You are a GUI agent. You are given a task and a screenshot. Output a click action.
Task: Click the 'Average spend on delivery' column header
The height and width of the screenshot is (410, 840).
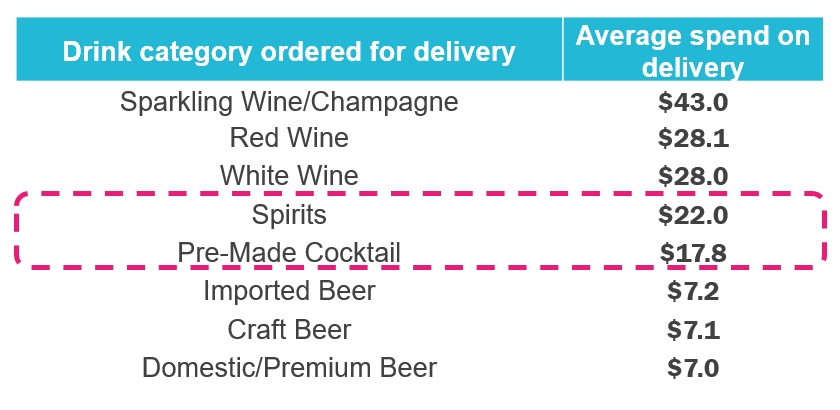[x=693, y=52]
